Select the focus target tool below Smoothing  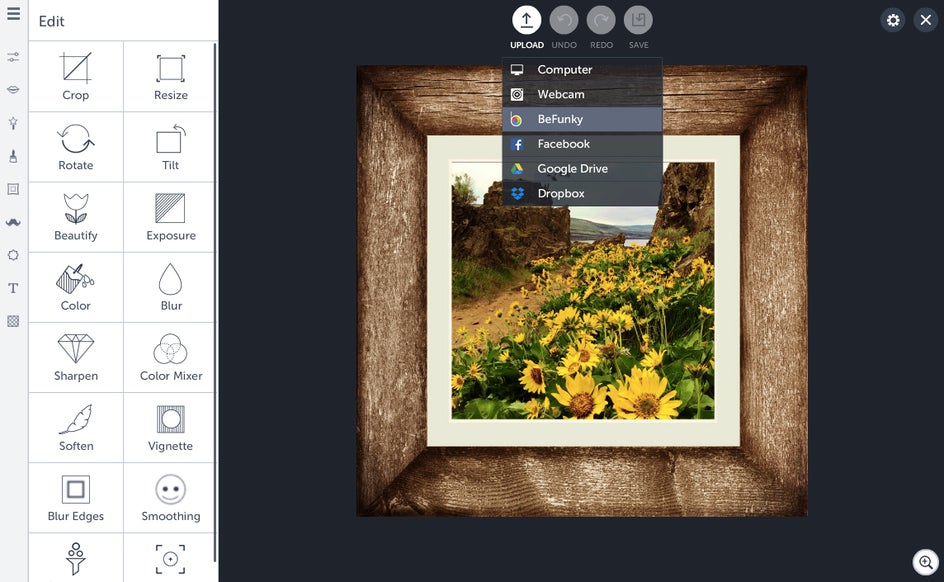pos(170,558)
